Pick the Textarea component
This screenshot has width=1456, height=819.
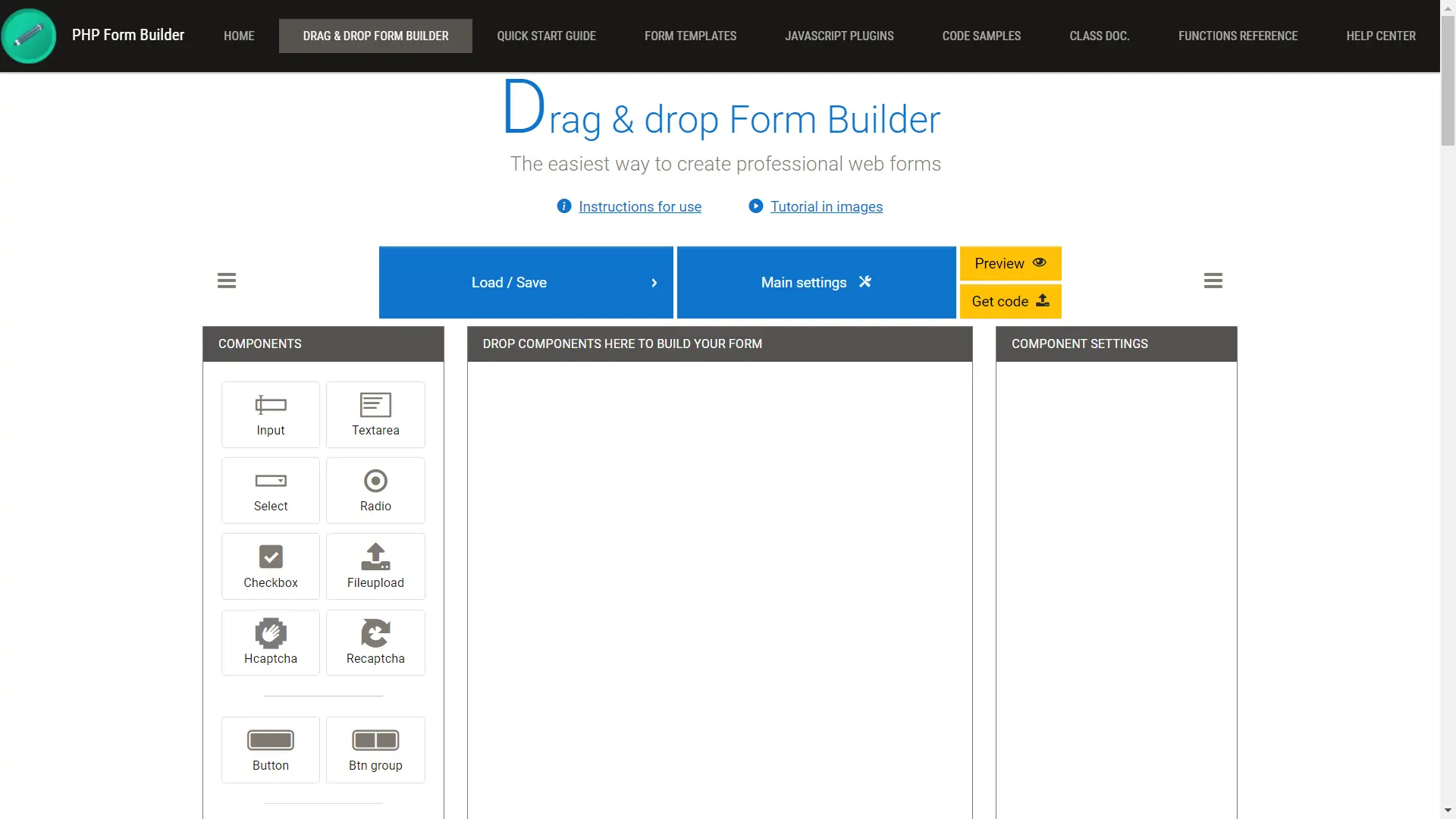point(375,414)
